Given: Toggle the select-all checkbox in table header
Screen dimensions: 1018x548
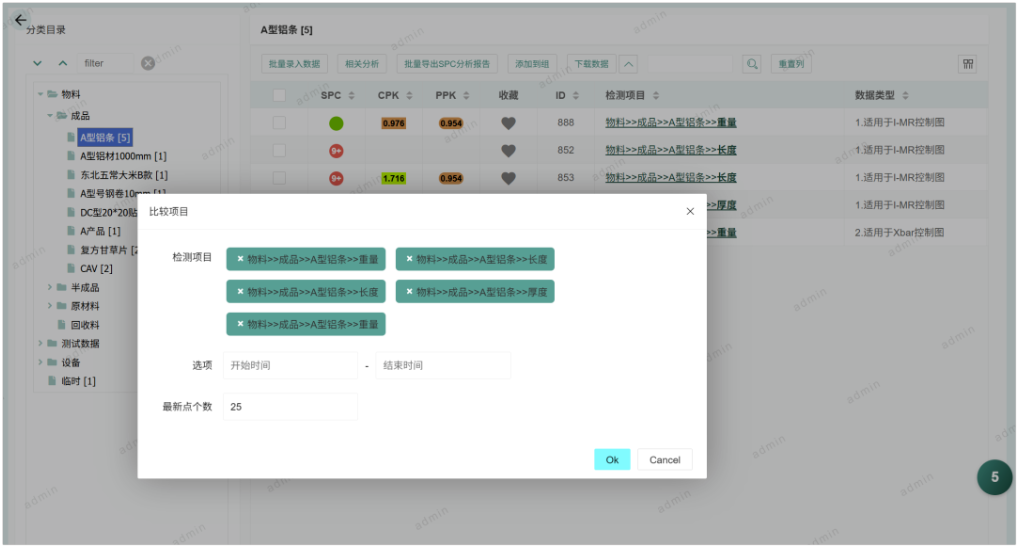Looking at the screenshot, I should pos(279,95).
